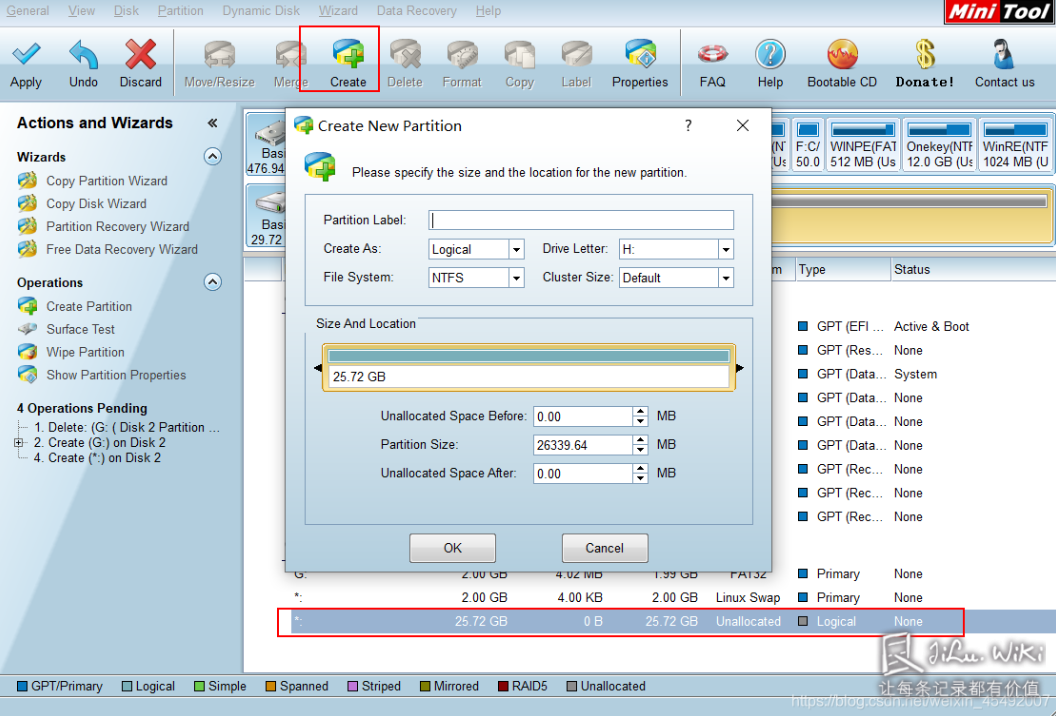Open the Drive Letter dropdown
The width and height of the screenshot is (1056, 716).
point(725,249)
